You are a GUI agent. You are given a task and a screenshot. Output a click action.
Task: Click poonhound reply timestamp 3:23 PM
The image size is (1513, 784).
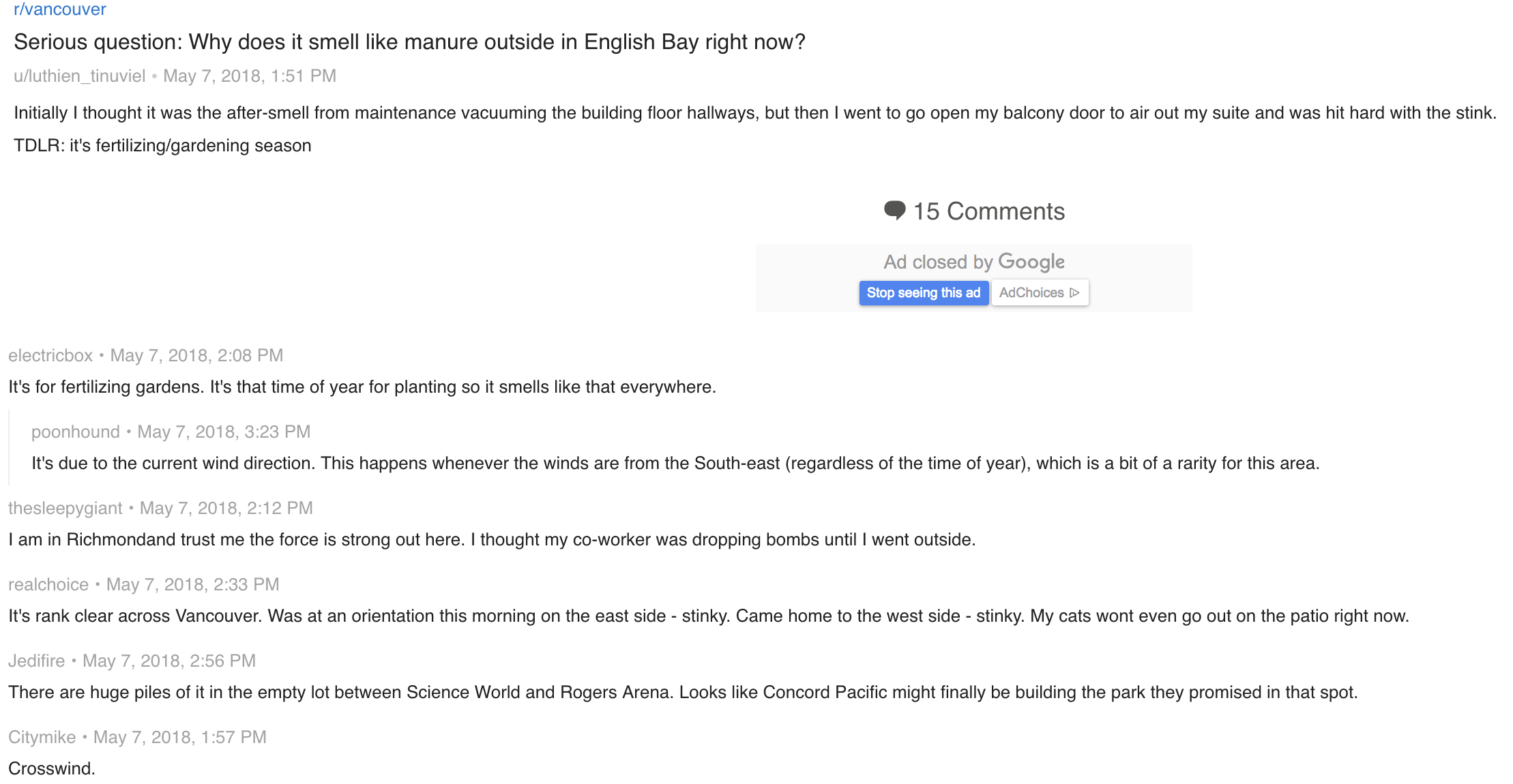224,432
